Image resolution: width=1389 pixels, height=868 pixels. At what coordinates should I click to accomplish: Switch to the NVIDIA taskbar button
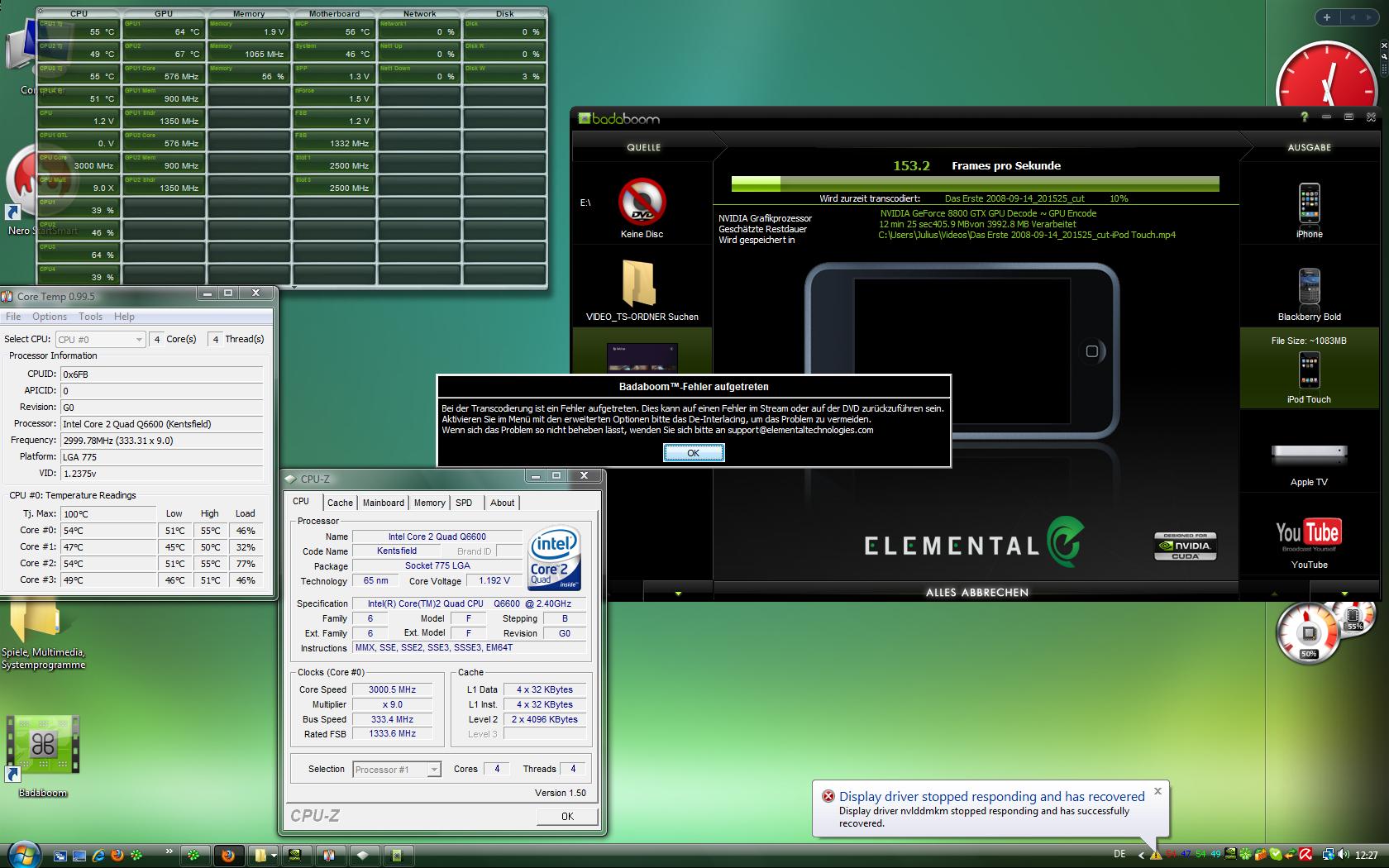(x=294, y=856)
